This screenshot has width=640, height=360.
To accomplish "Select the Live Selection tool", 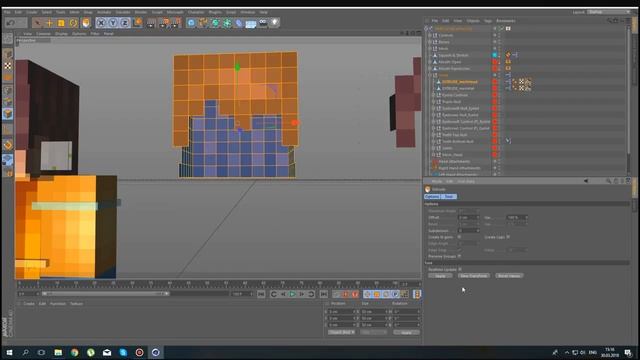I will (38, 23).
